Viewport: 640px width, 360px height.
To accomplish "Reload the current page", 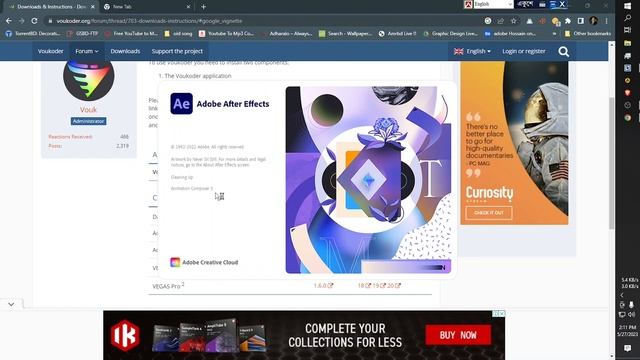I will (x=34, y=21).
